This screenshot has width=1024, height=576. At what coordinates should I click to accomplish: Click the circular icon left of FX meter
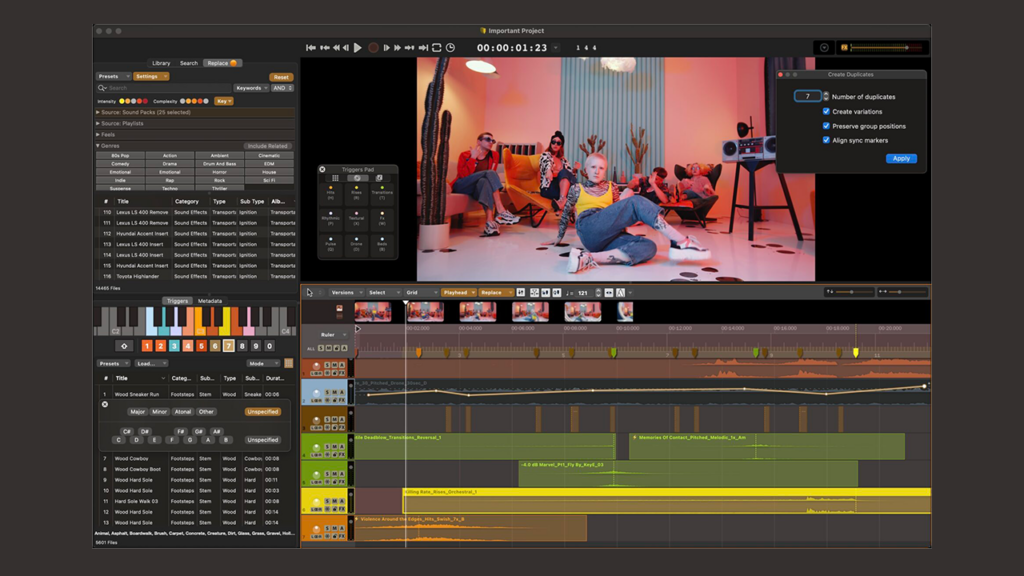click(x=824, y=48)
